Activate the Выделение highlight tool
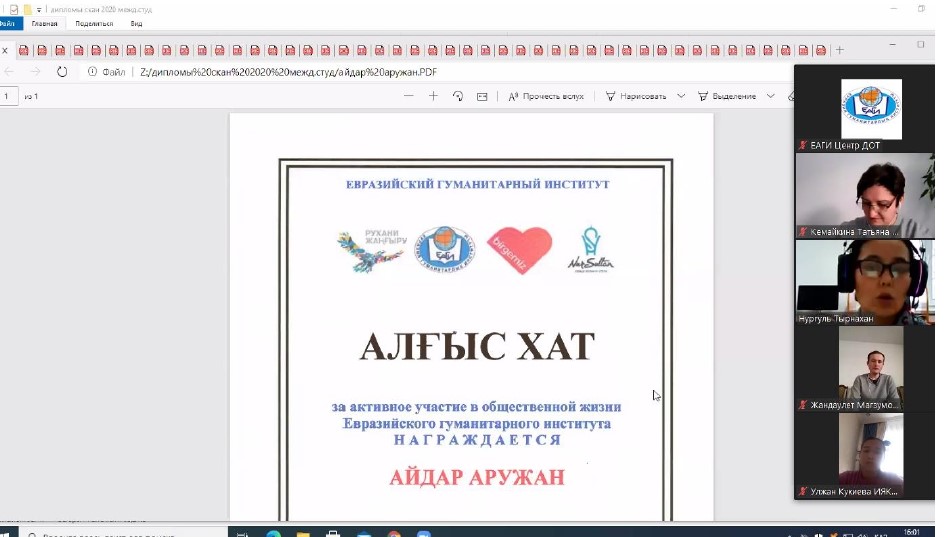 pyautogui.click(x=727, y=96)
